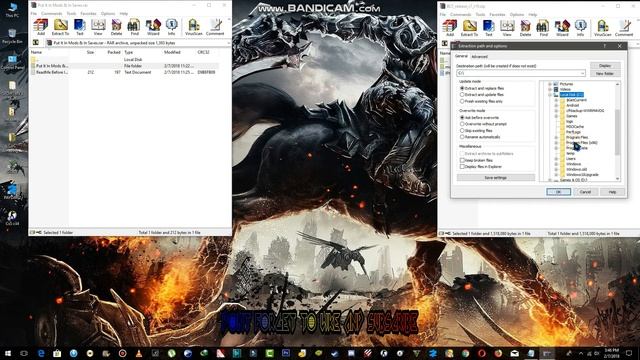Click Comment icon in left WinRAR window

(215, 27)
